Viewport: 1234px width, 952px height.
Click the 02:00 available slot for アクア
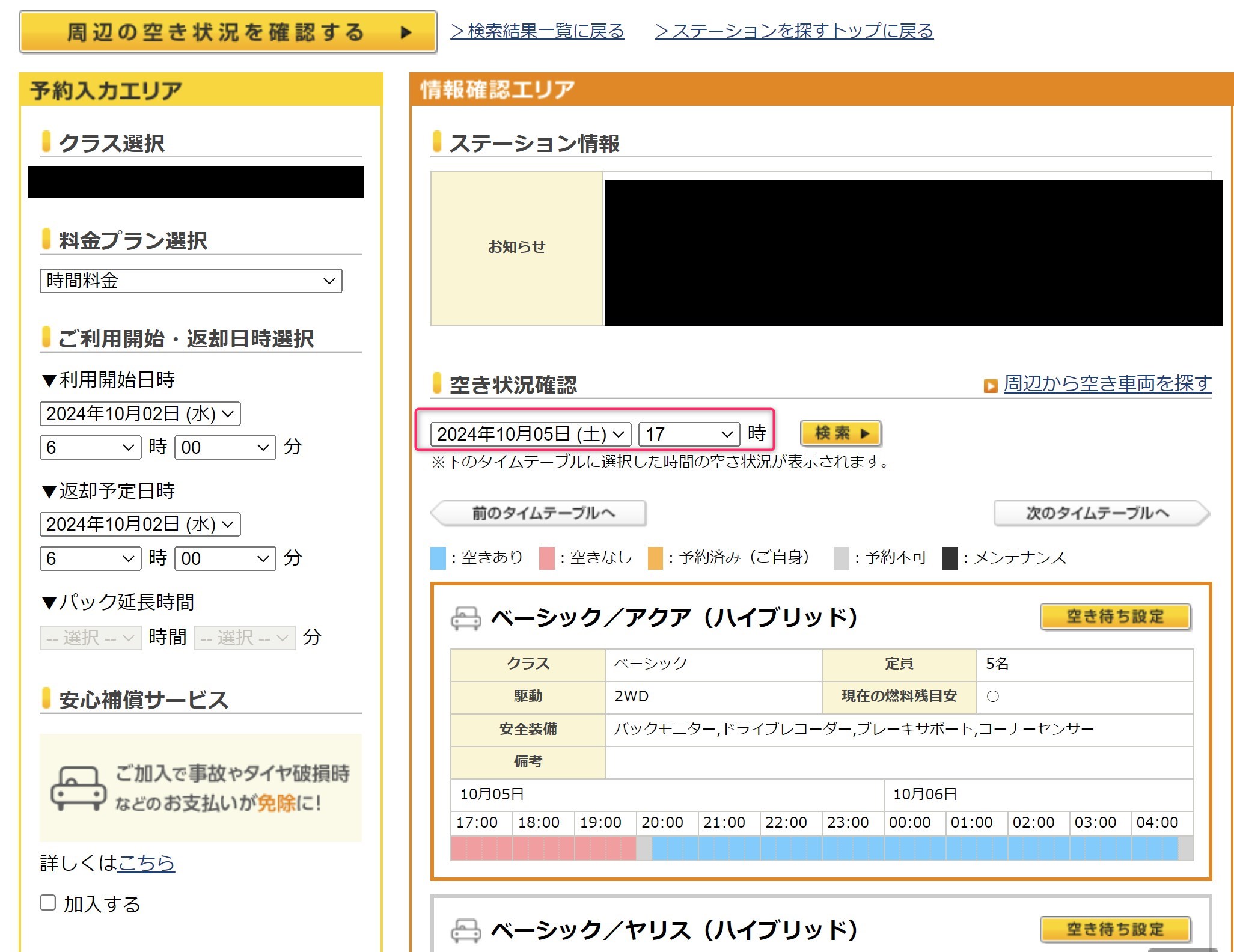(1039, 849)
